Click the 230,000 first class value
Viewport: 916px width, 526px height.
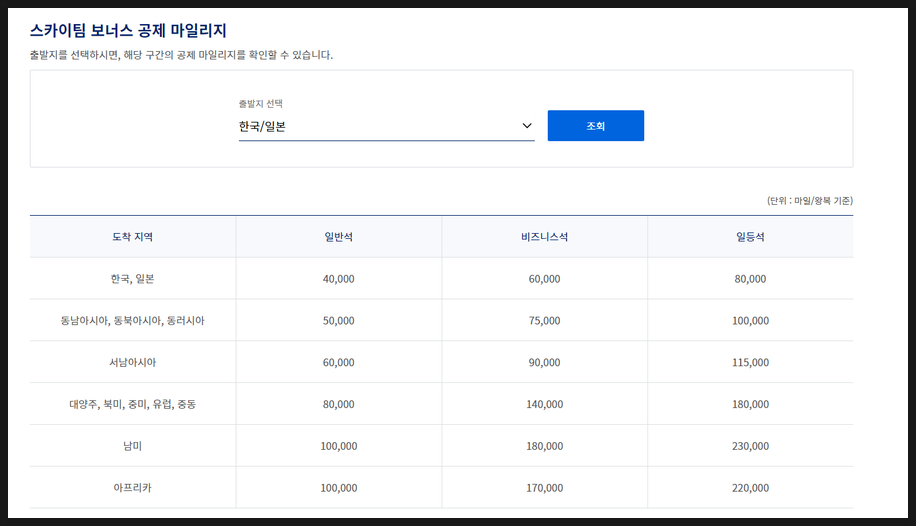pos(750,446)
